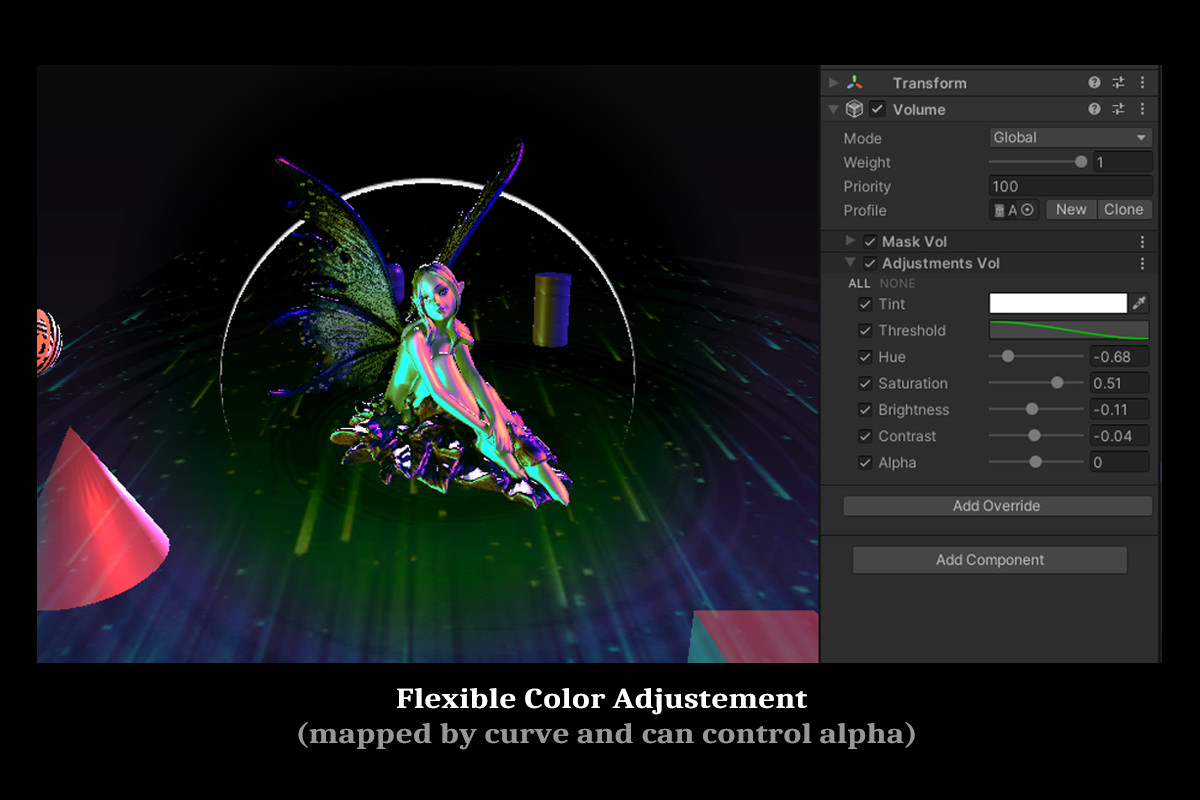Image resolution: width=1200 pixels, height=800 pixels.
Task: Click NONE to disable all adjustments
Action: (x=897, y=283)
